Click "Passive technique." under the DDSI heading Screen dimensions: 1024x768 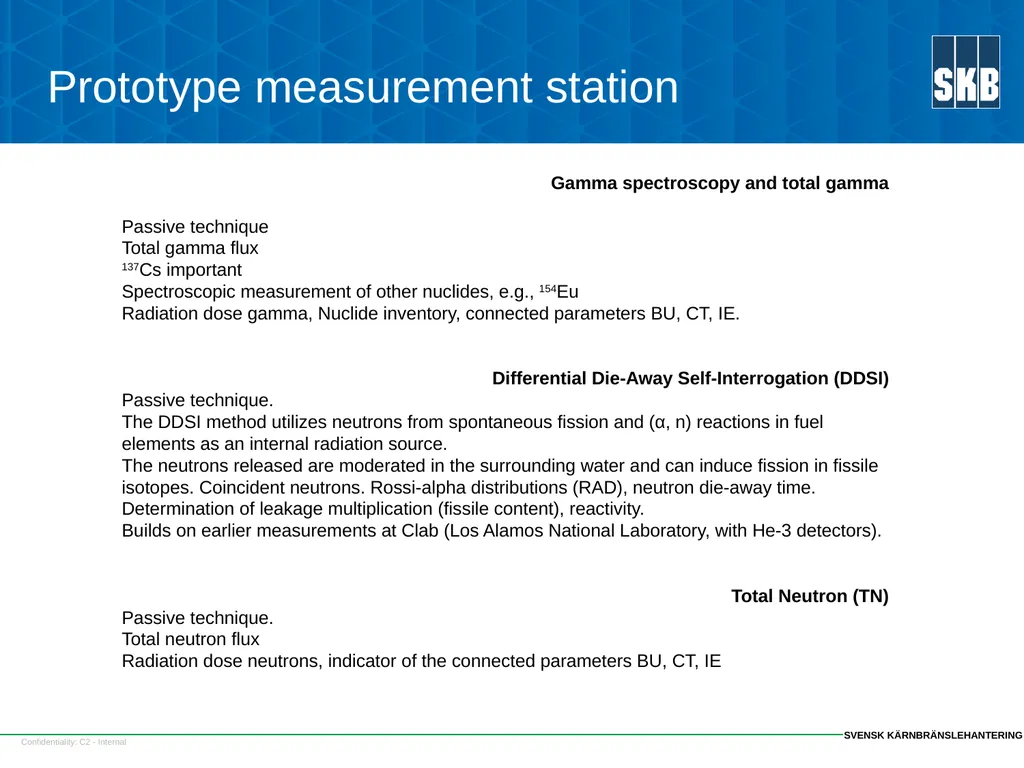pyautogui.click(x=197, y=400)
